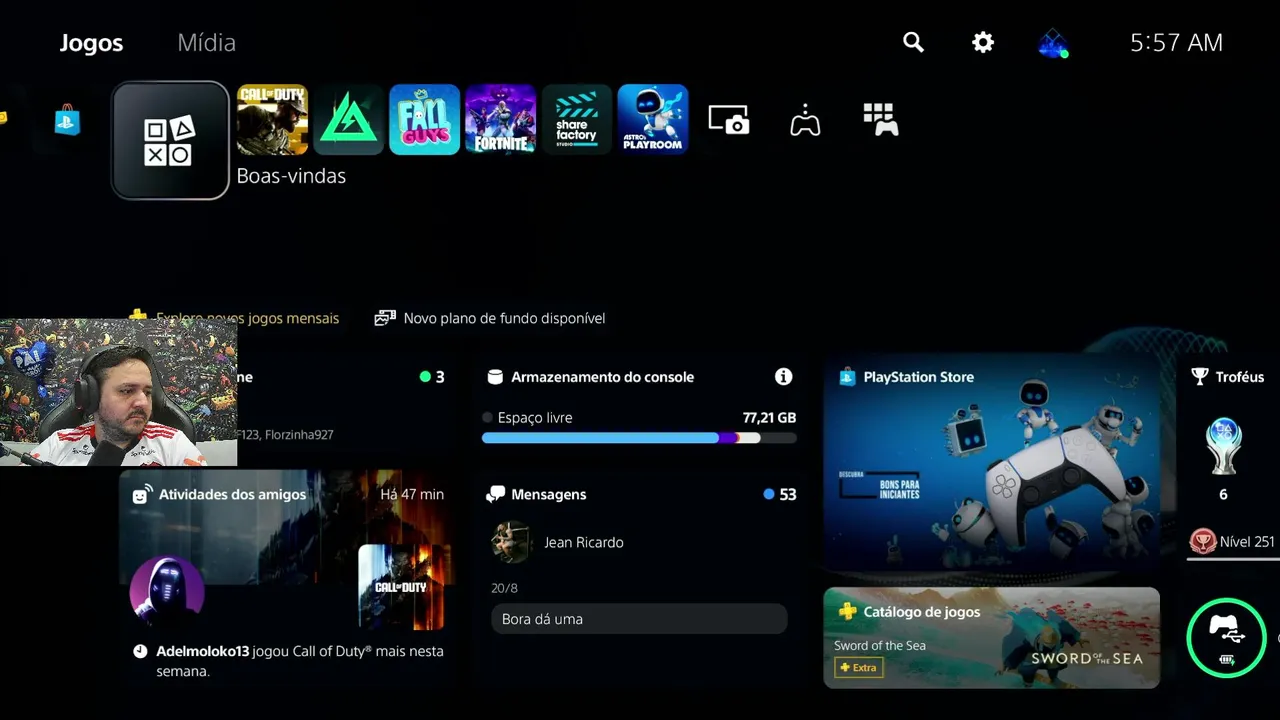This screenshot has width=1280, height=720.
Task: Click the Sword of the Sea title
Action: (880, 645)
